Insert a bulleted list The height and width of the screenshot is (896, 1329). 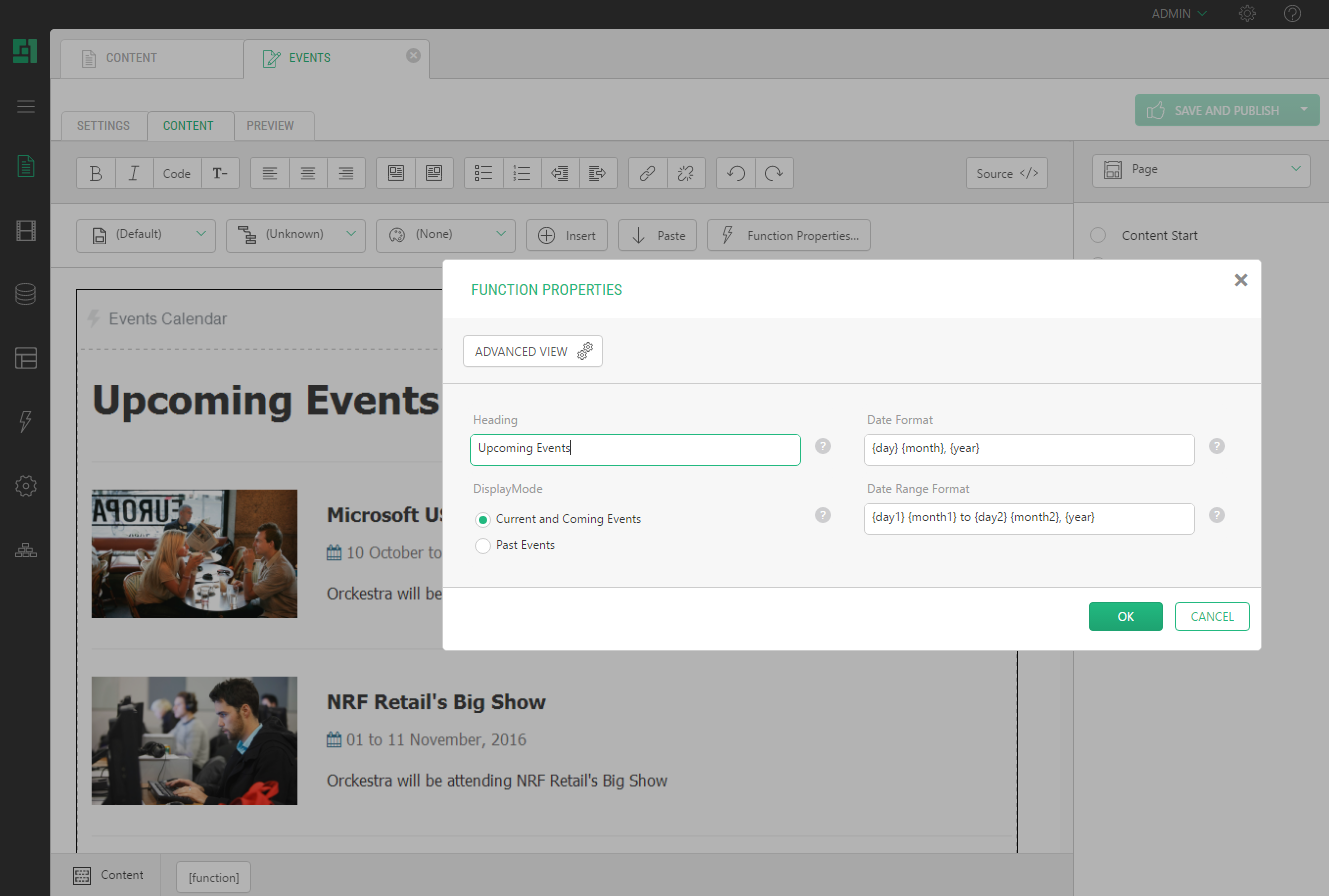pyautogui.click(x=484, y=173)
